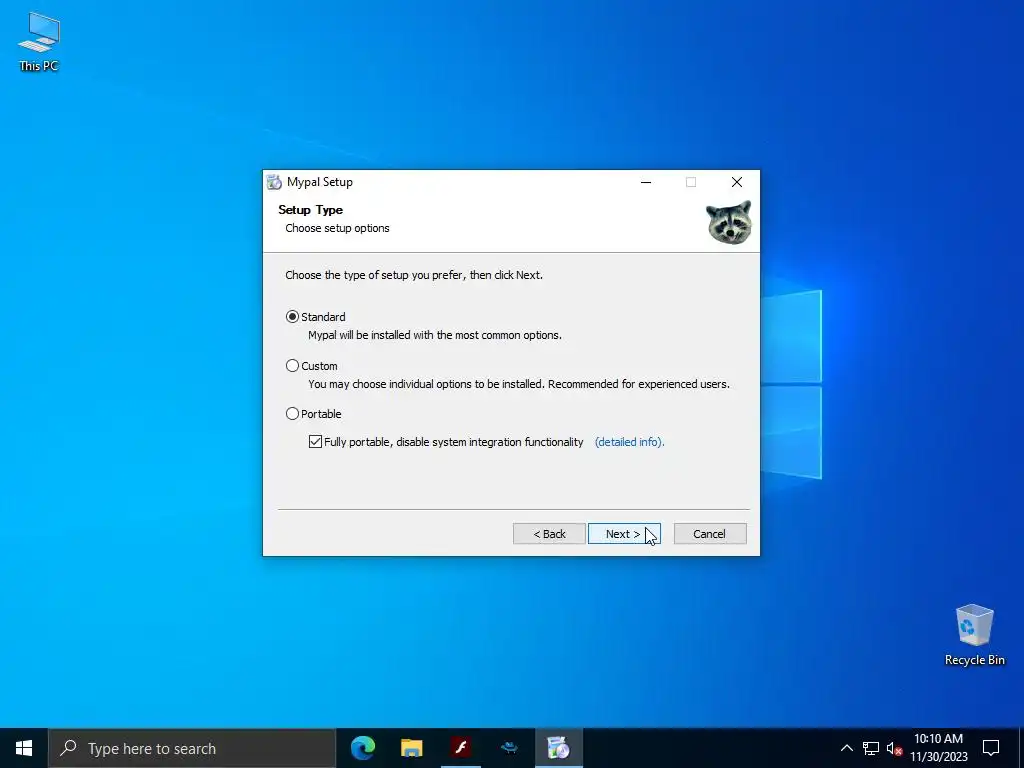Go back with the Back button
Viewport: 1024px width, 768px height.
[x=549, y=534]
